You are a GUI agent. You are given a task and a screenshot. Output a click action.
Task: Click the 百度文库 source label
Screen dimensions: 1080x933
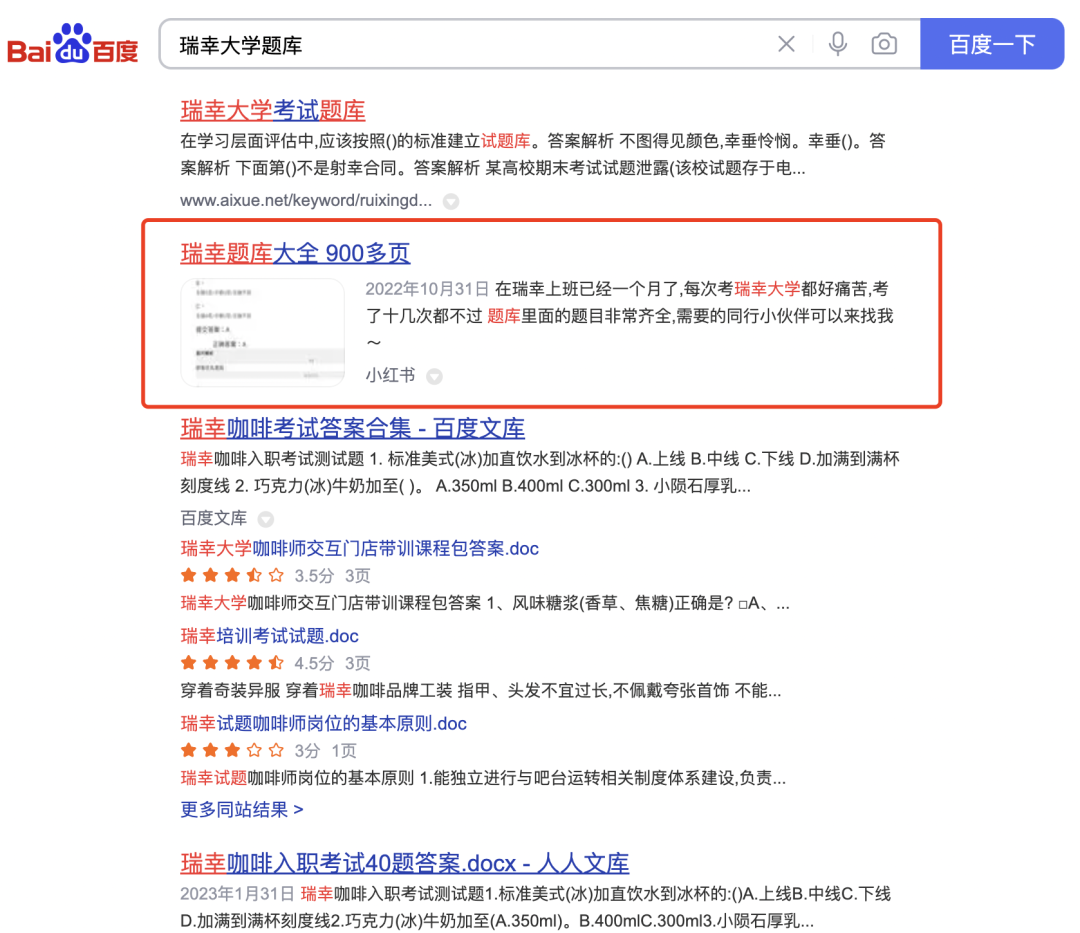click(x=214, y=518)
